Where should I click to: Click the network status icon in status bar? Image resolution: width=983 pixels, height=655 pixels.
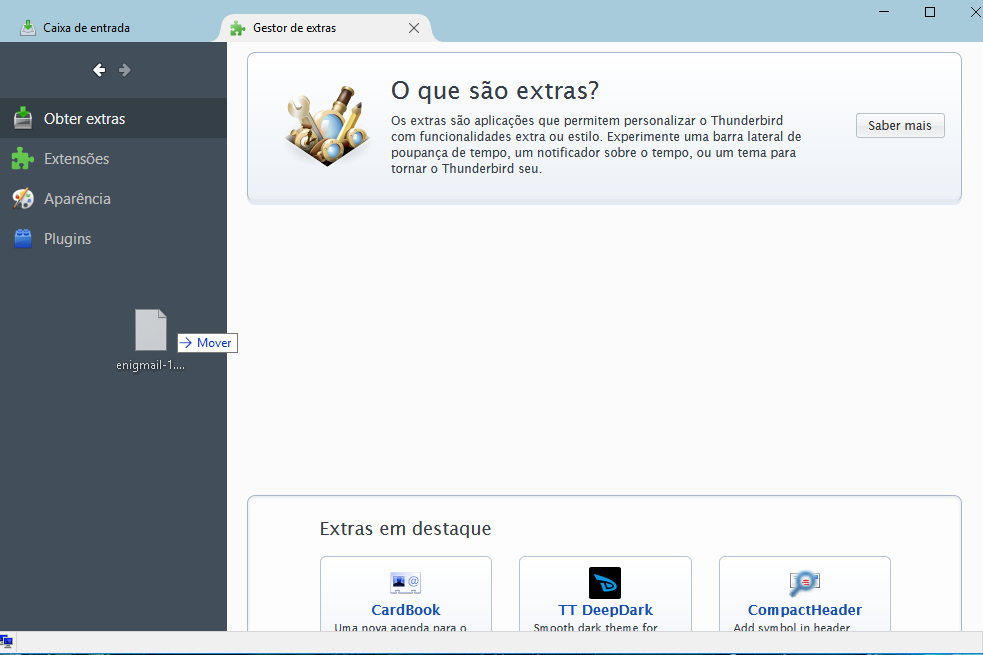tap(6, 641)
